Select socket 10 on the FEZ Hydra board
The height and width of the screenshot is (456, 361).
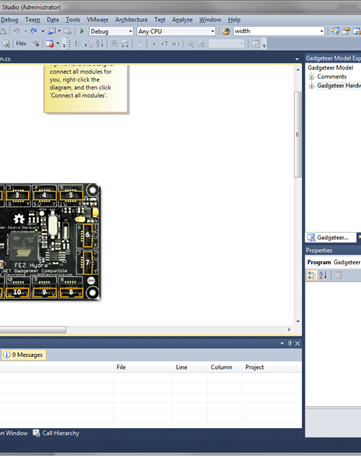click(17, 292)
